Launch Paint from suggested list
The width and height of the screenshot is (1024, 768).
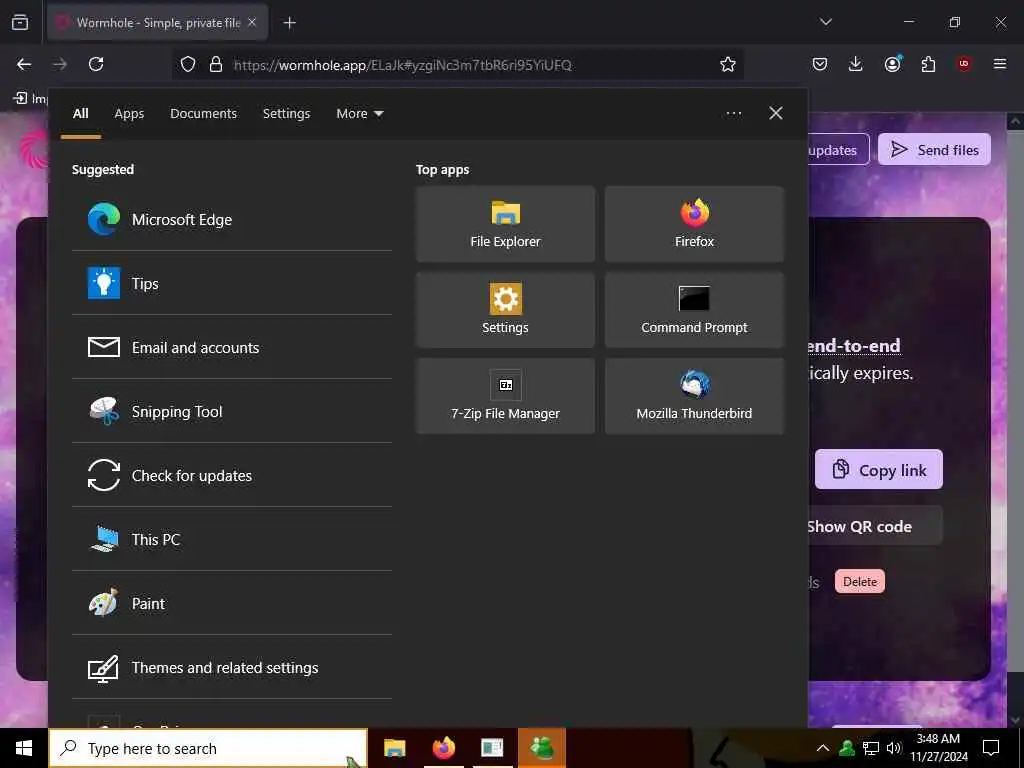click(231, 603)
